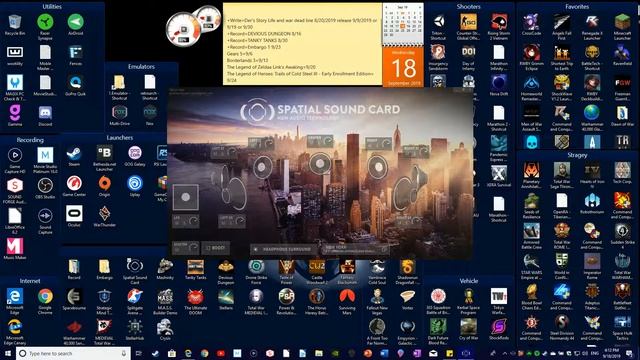Click the Favorites fence title
The width and height of the screenshot is (640, 360).
(x=577, y=7)
